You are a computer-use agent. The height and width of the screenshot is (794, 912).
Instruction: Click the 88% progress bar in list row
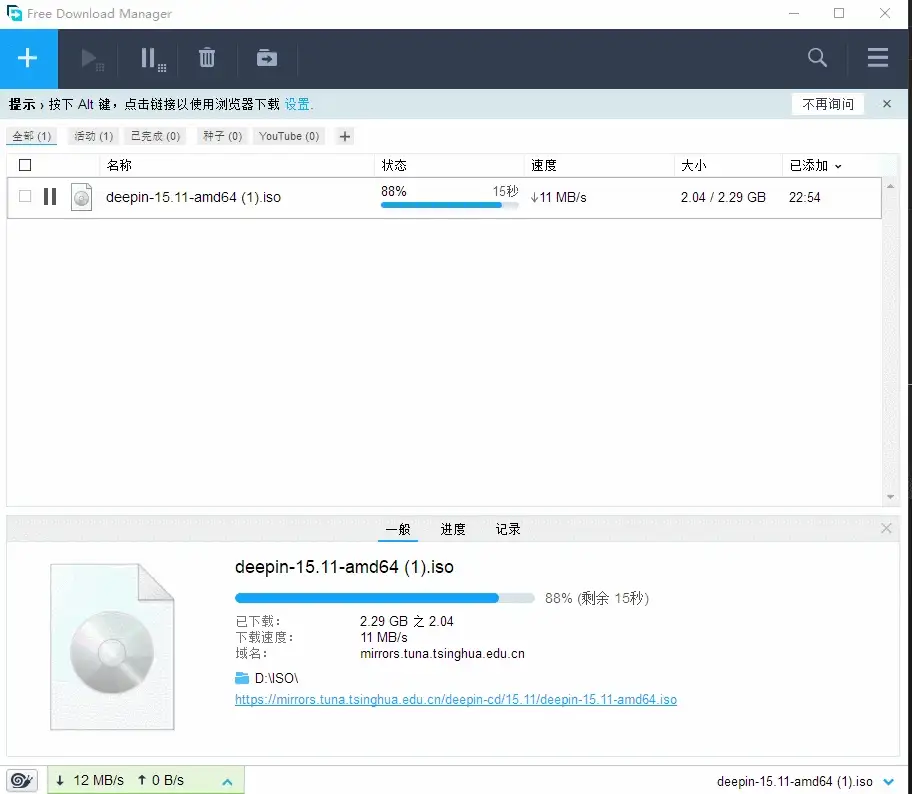click(450, 205)
